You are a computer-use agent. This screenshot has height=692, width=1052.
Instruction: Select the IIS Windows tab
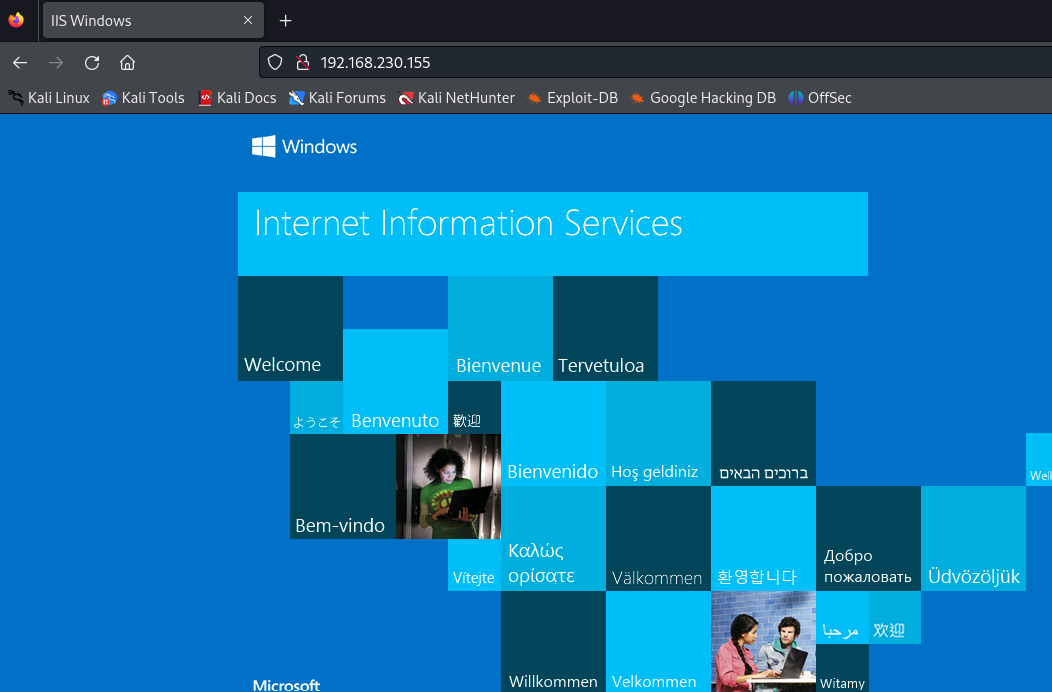point(153,20)
